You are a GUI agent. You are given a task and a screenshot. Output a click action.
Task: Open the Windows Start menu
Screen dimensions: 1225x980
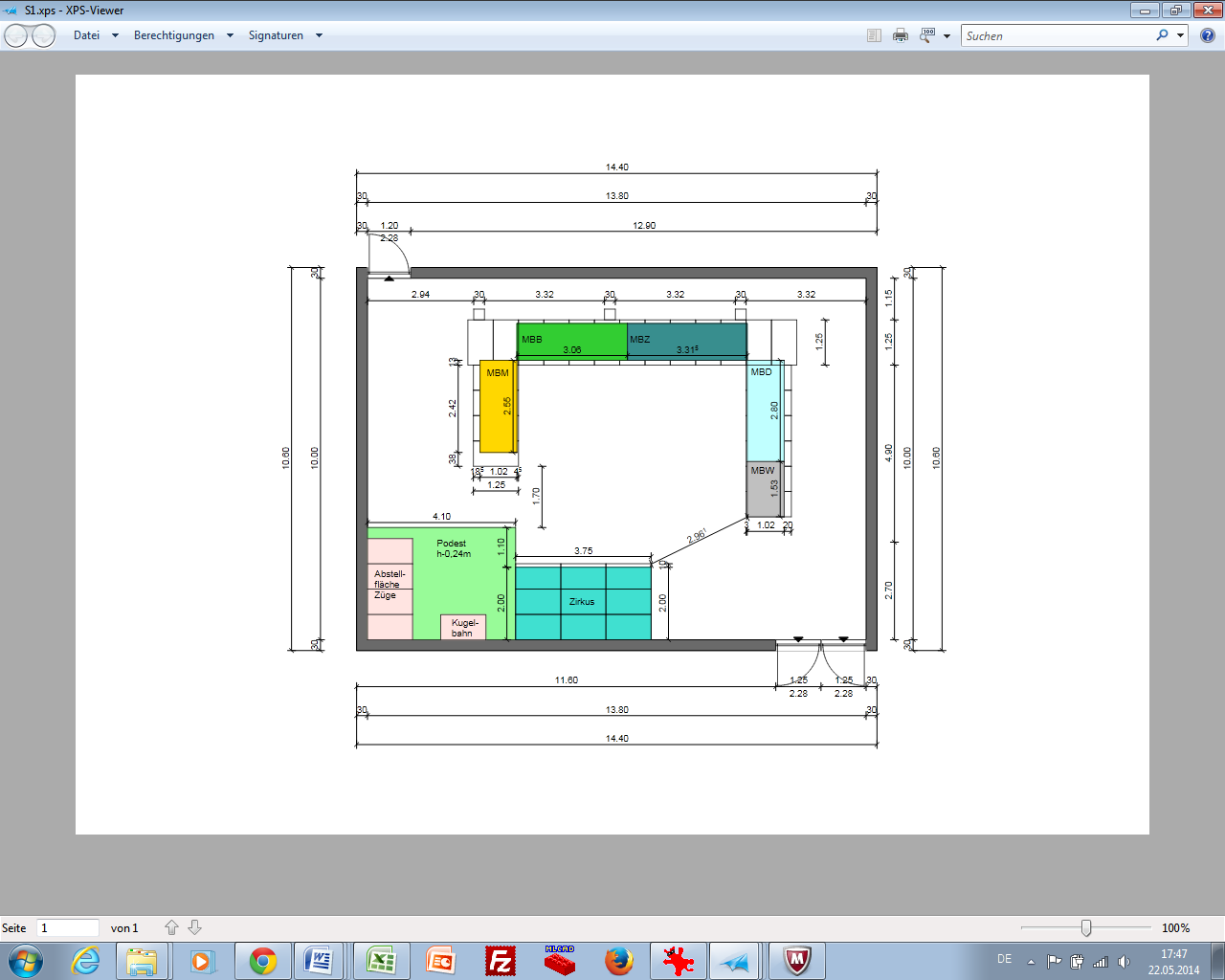click(26, 961)
